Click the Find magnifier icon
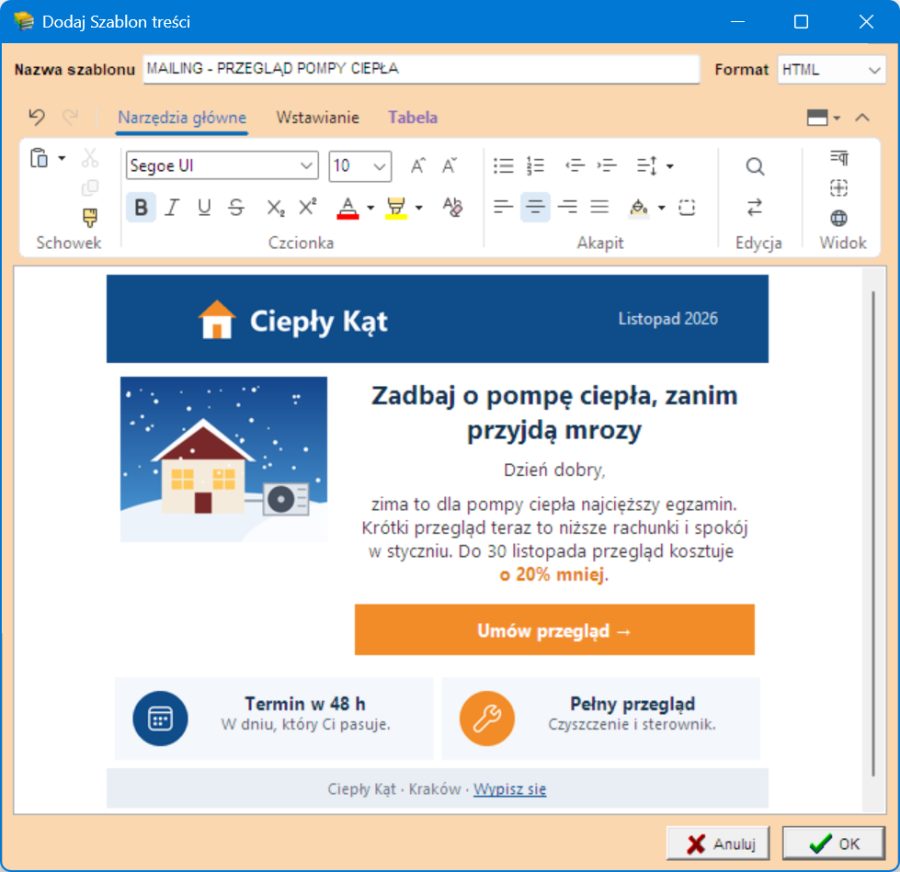The height and width of the screenshot is (872, 900). tap(755, 166)
